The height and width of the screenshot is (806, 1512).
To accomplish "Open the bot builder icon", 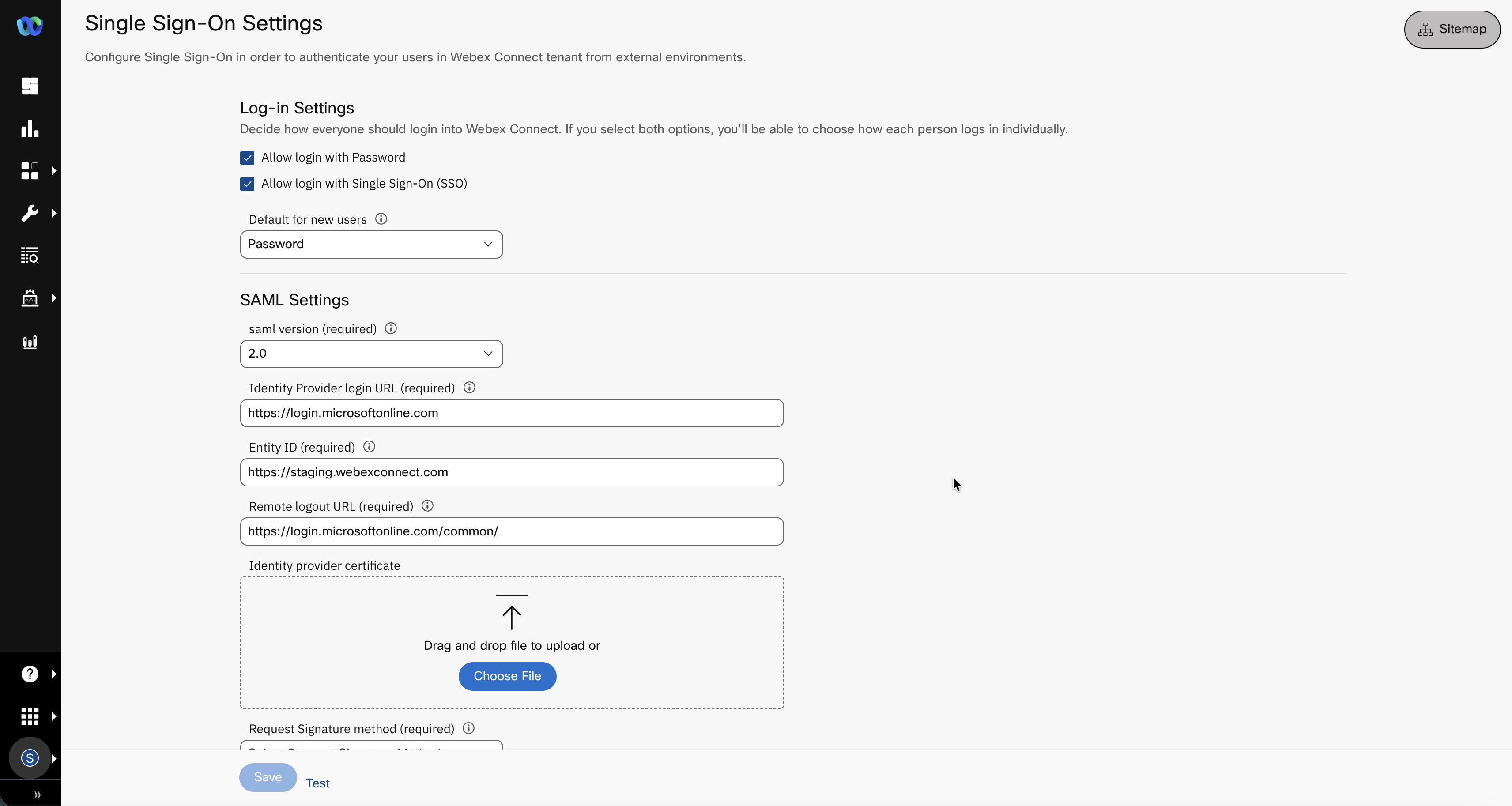I will 30,298.
